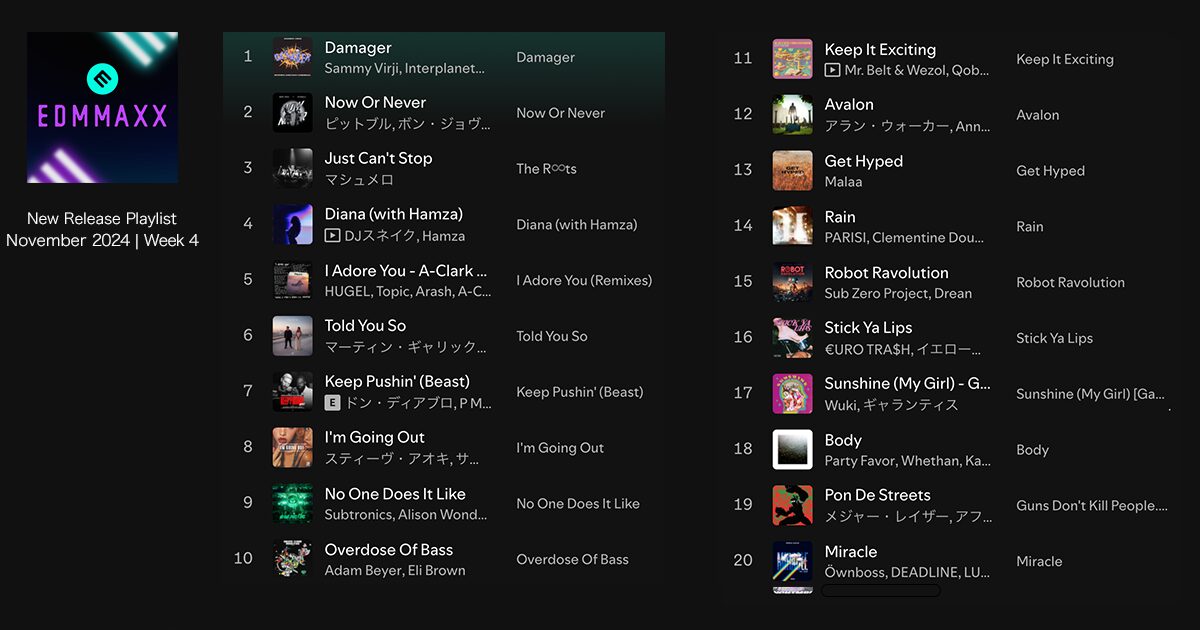The width and height of the screenshot is (1200, 630).
Task: Open album No One Does It Like in album column
Action: coord(578,504)
